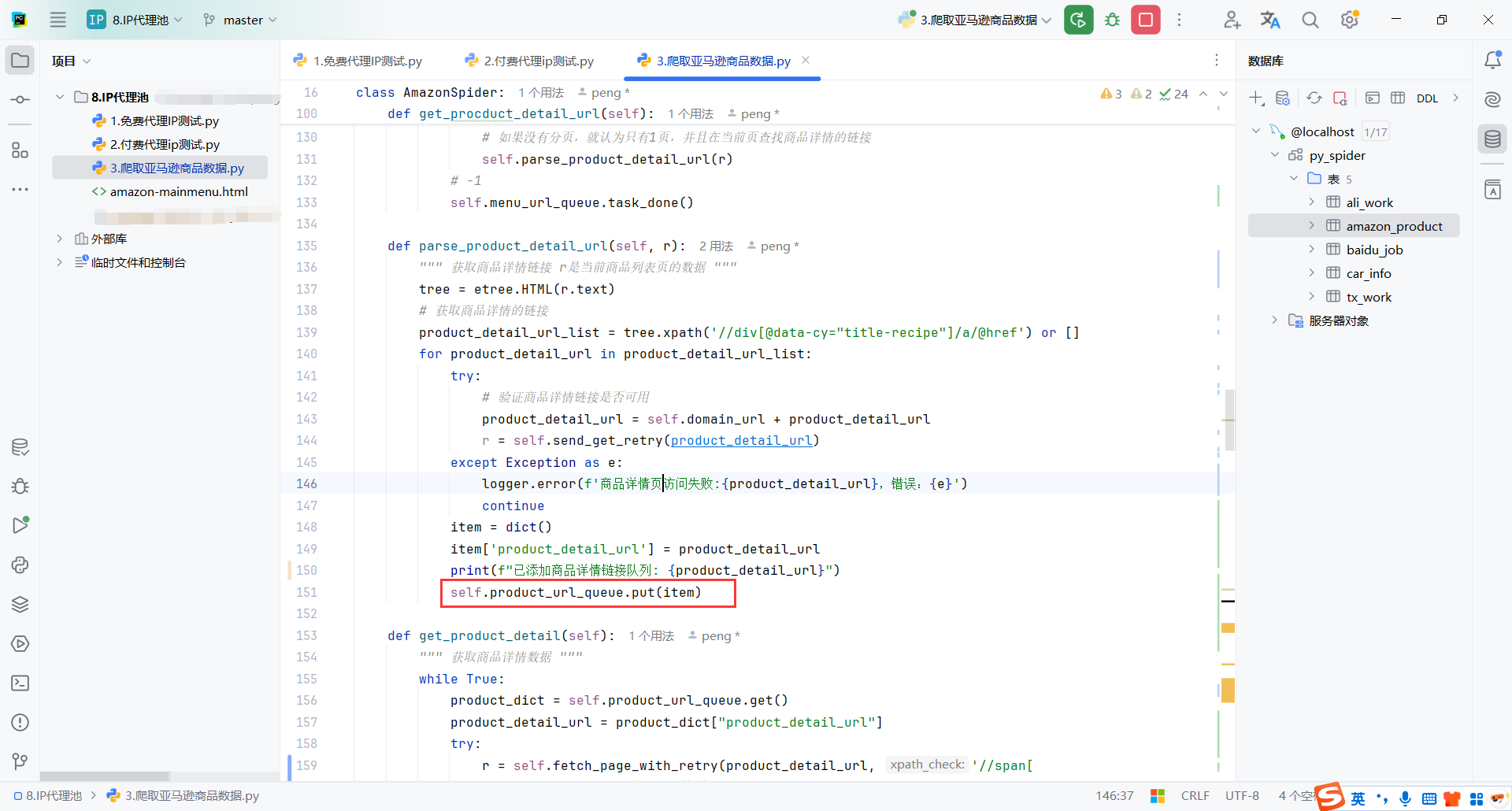The height and width of the screenshot is (811, 1512).
Task: Collapse the 表 tables folder
Action: (x=1294, y=179)
